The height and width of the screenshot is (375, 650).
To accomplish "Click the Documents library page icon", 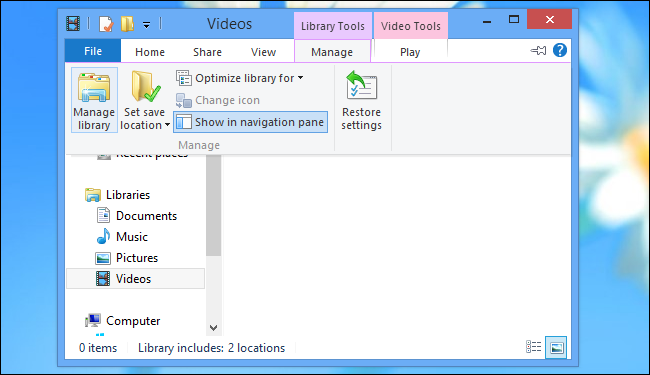I will tap(103, 215).
